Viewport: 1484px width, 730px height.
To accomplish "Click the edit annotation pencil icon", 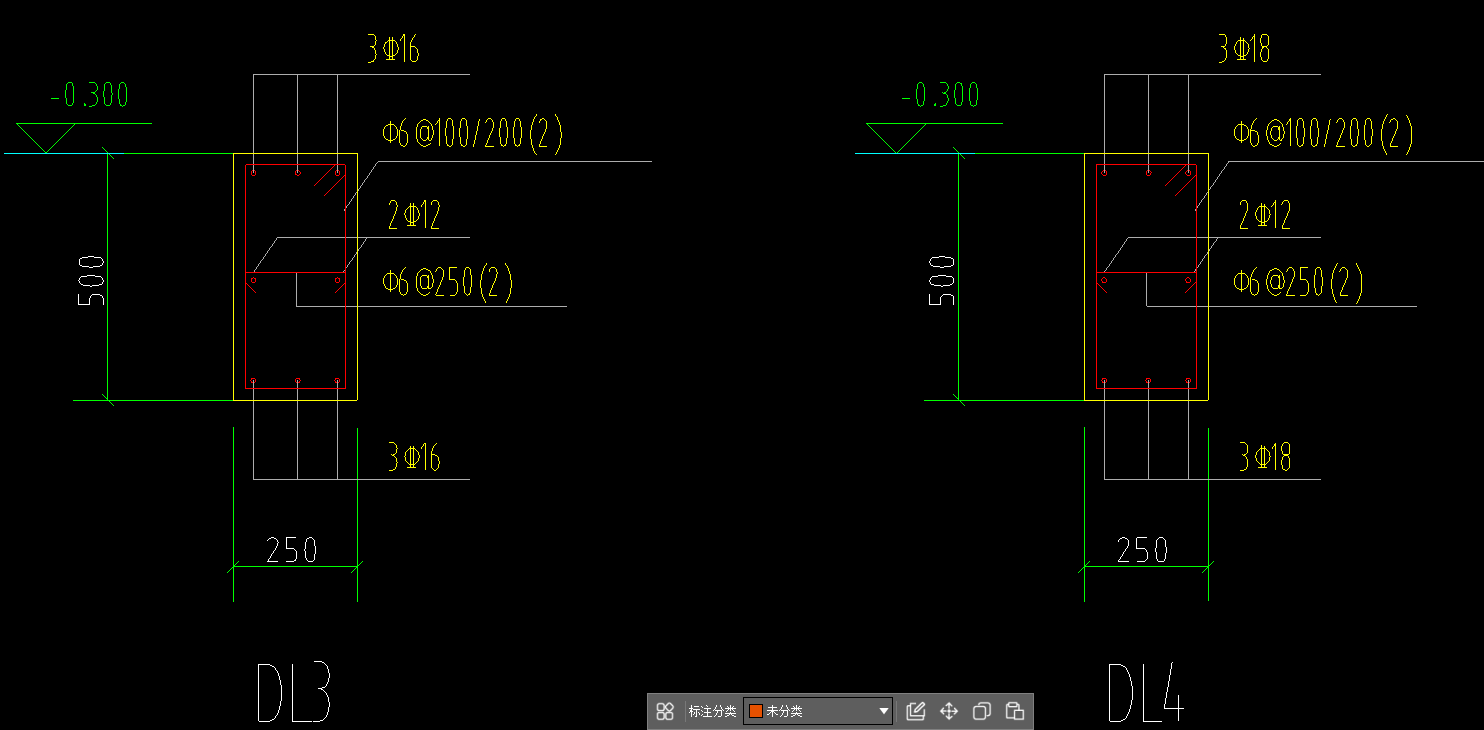I will (x=915, y=711).
